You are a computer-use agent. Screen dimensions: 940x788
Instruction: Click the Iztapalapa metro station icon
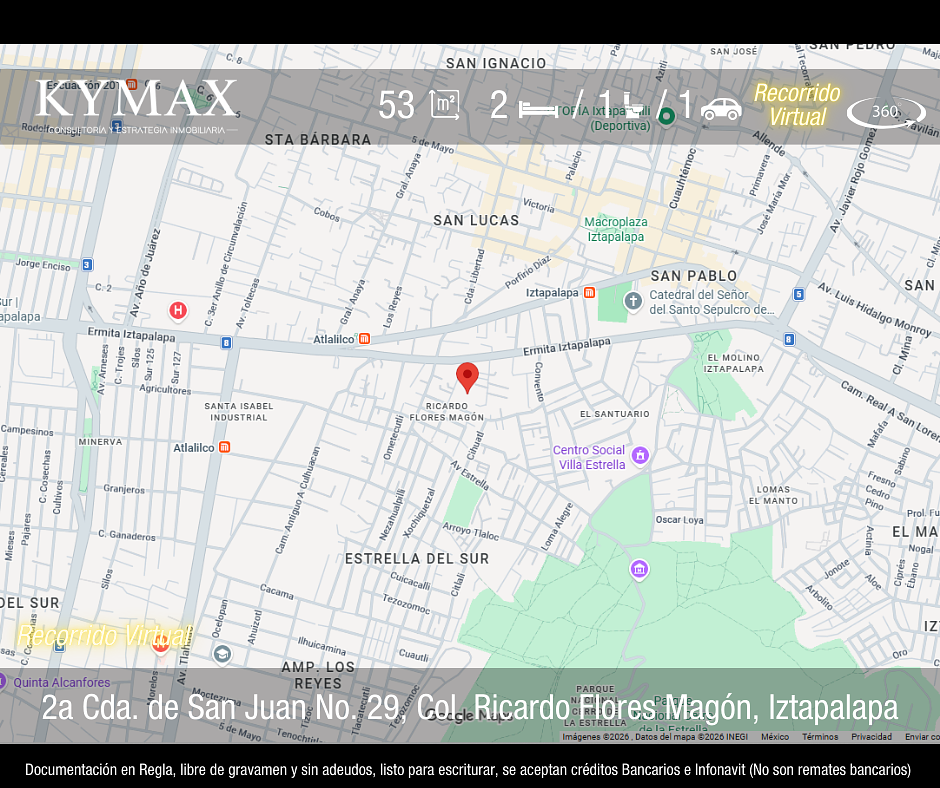[x=589, y=293]
